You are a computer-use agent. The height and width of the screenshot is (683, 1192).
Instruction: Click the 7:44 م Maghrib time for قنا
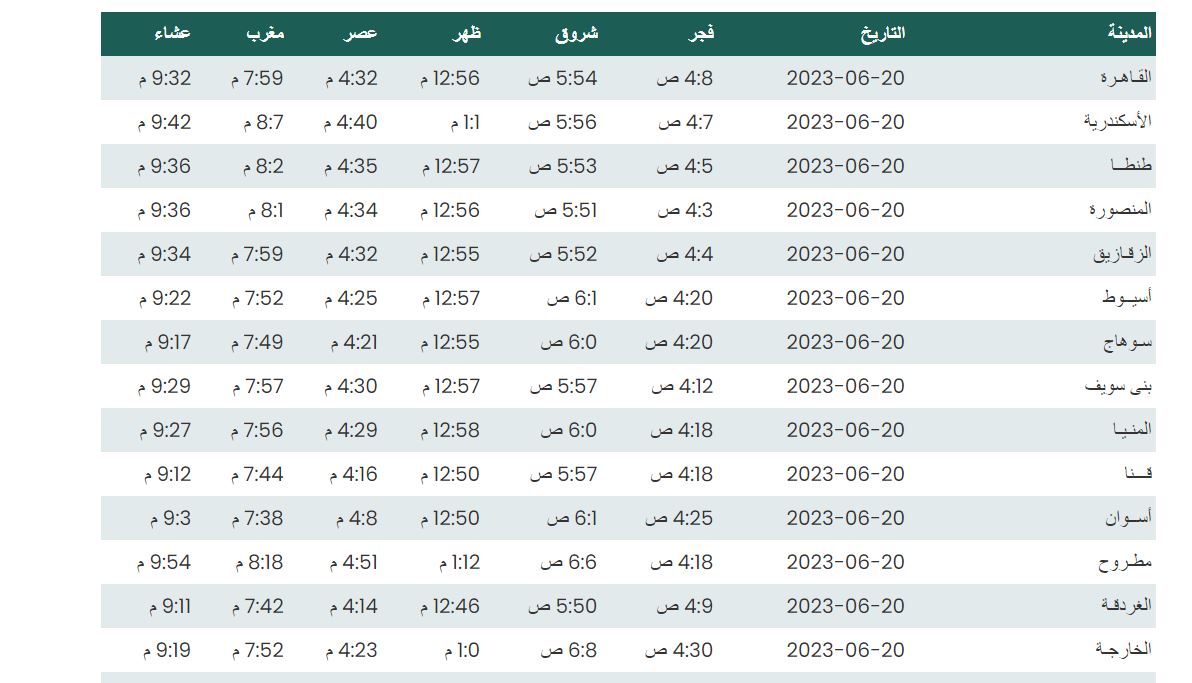[257, 474]
